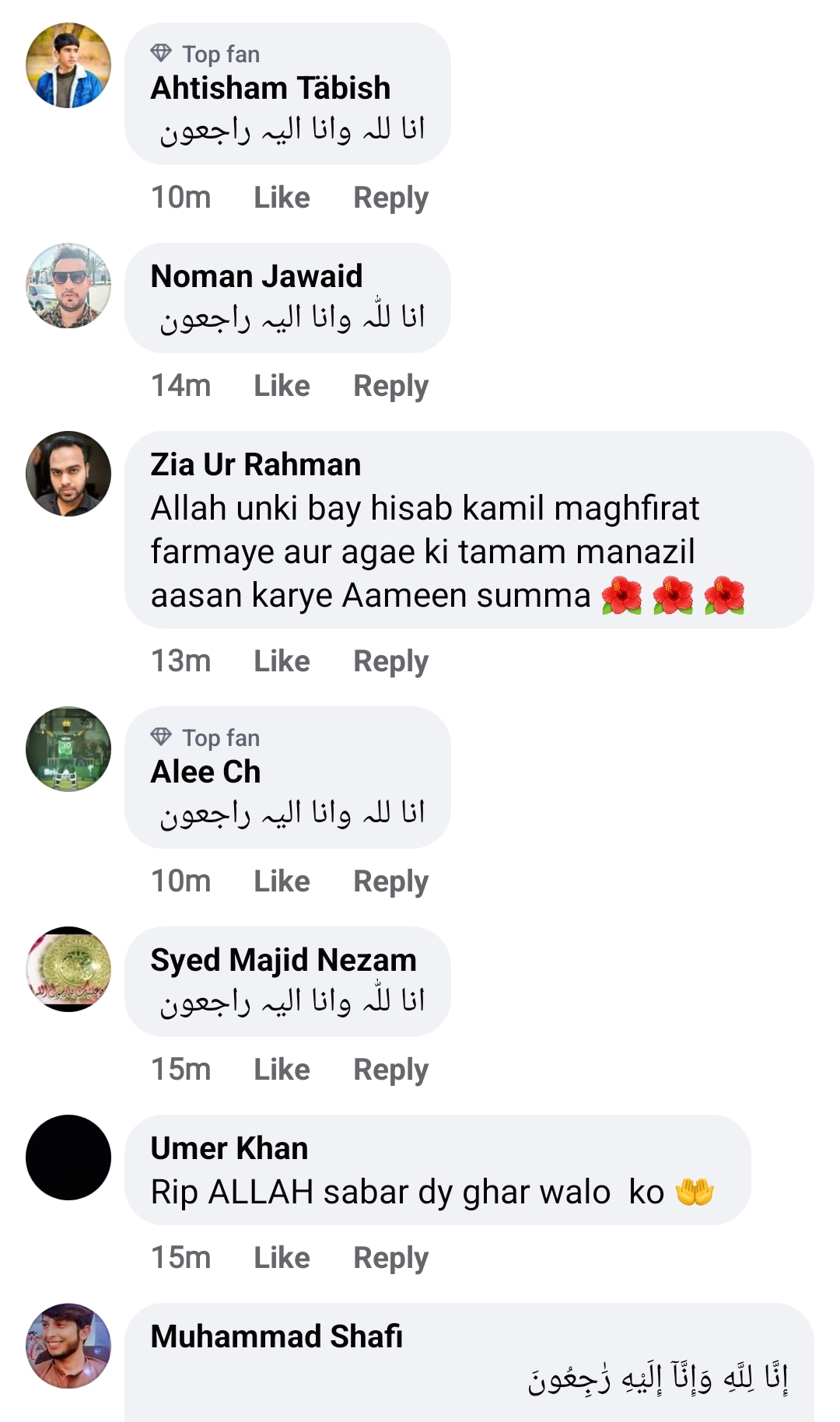The image size is (840, 1422).
Task: Open Muhammad Shafi's profile photo
Action: (x=68, y=1346)
